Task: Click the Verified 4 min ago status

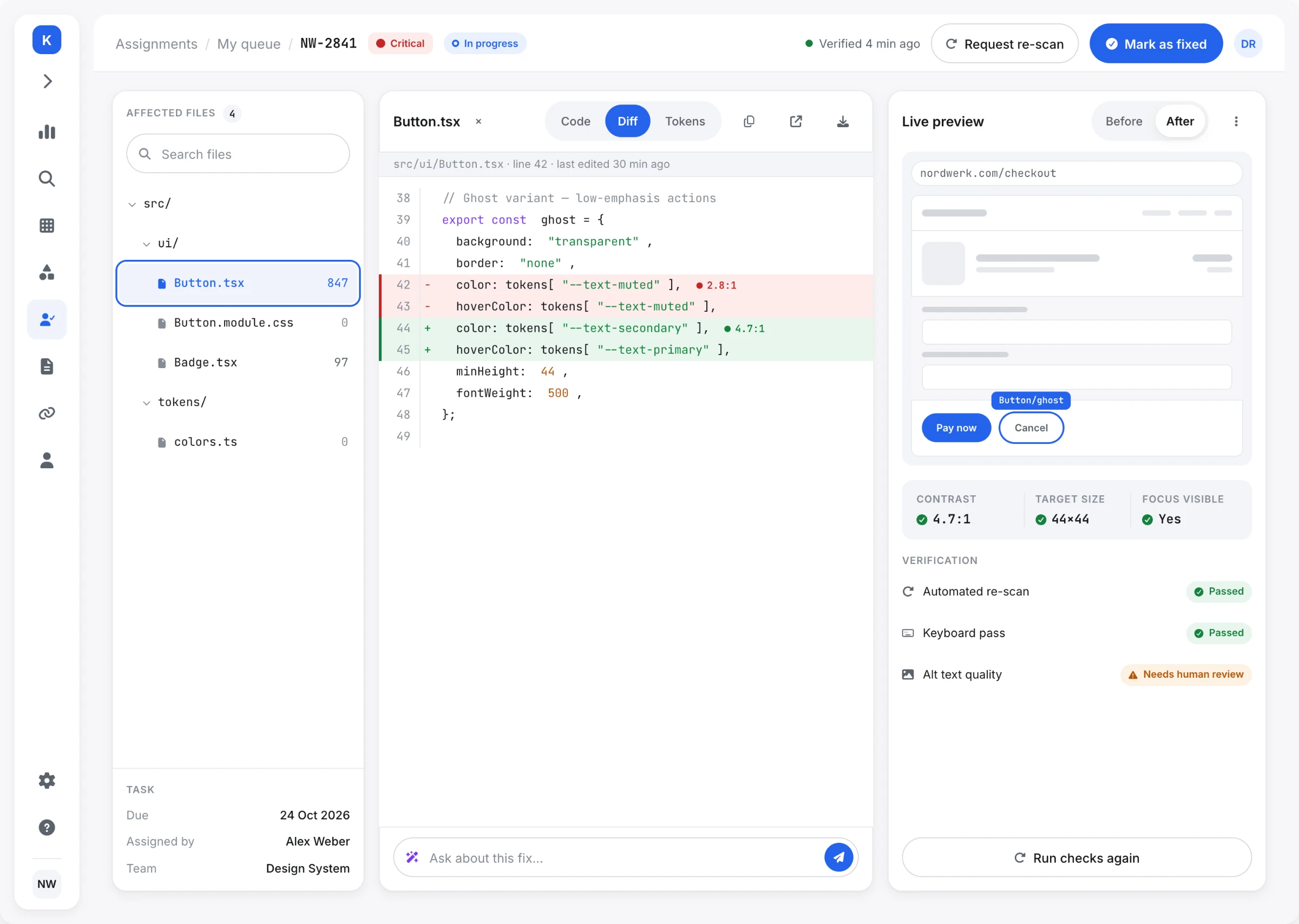Action: point(863,44)
